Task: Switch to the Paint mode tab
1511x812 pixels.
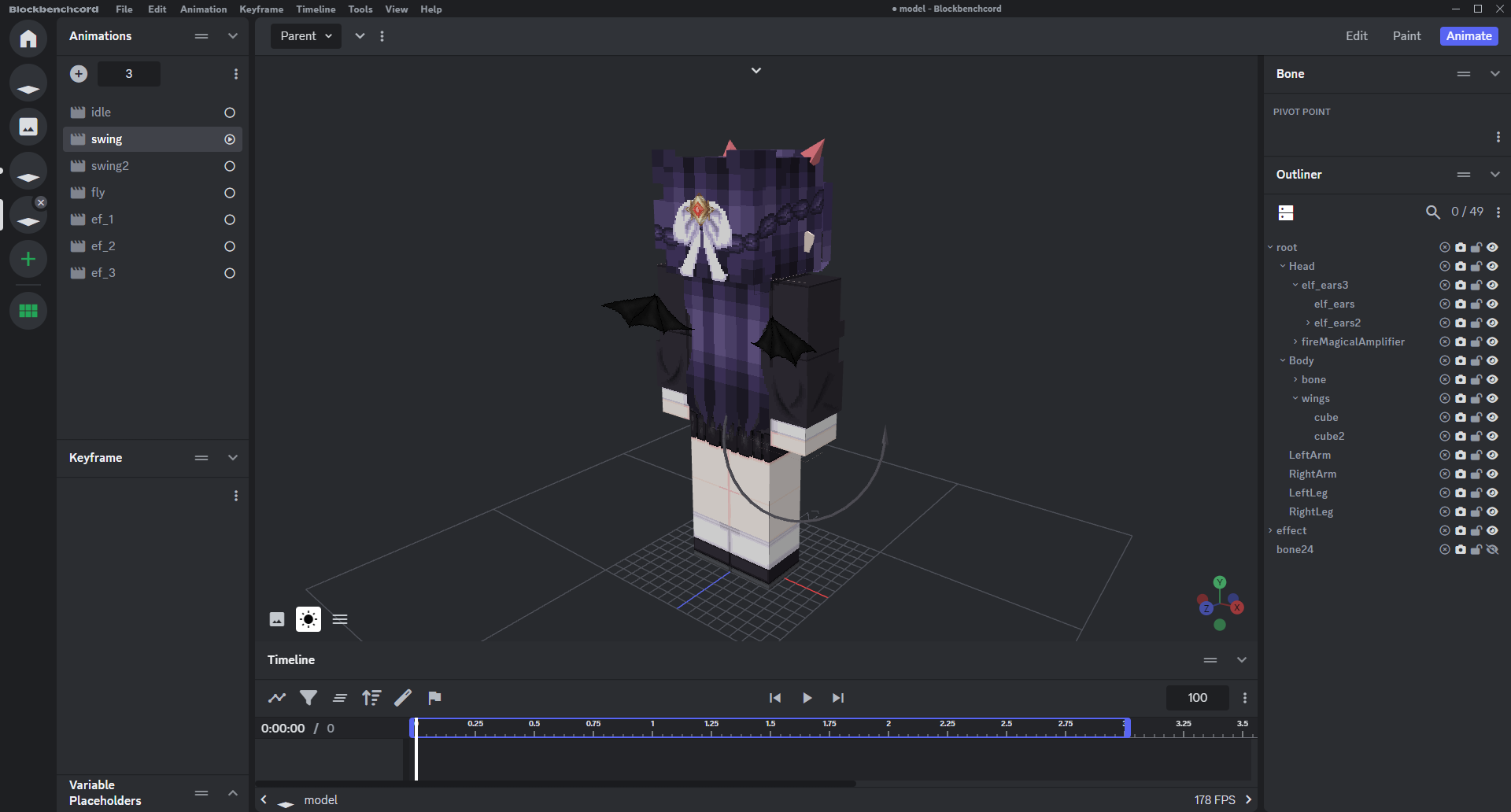Action: [1406, 36]
